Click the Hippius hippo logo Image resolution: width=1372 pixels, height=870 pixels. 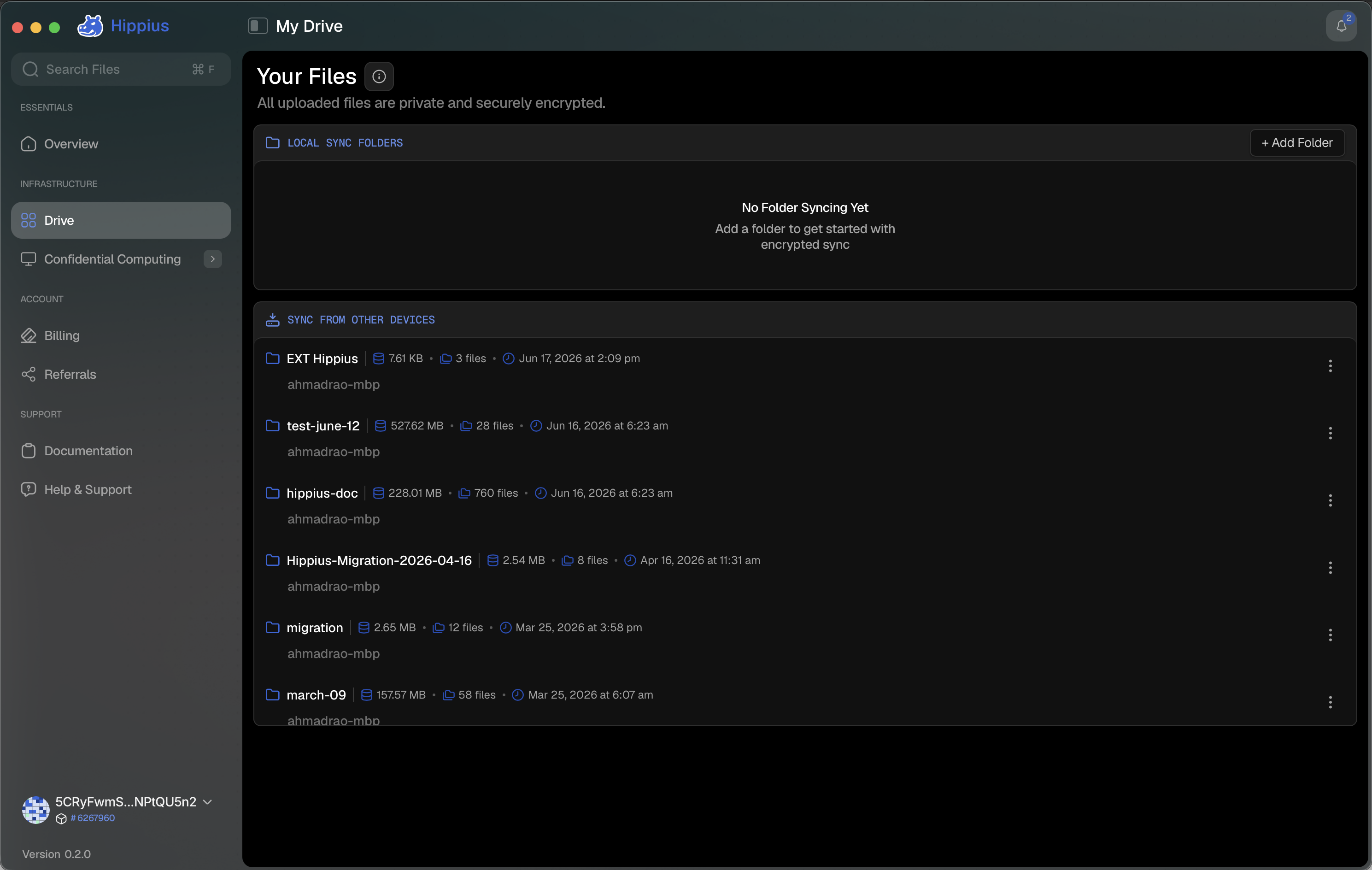[90, 26]
